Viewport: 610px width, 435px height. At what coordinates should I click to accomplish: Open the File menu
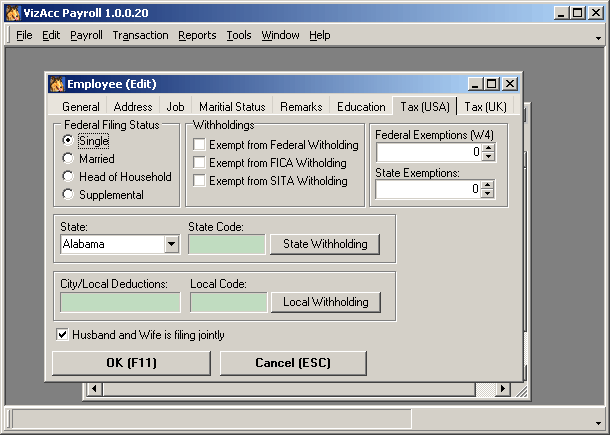pos(24,35)
